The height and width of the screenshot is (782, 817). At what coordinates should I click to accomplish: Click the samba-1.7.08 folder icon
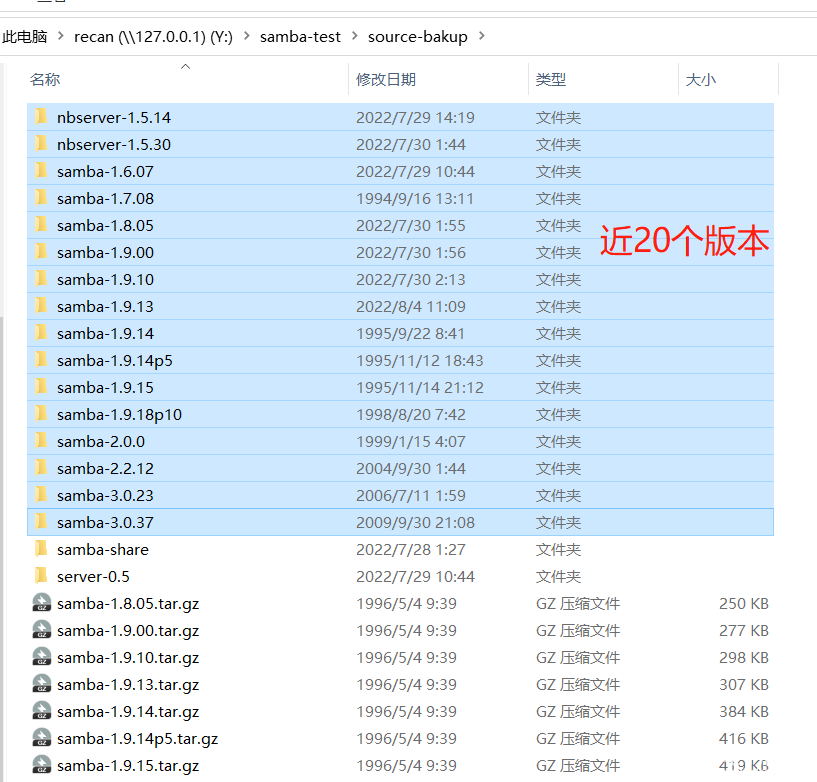41,198
